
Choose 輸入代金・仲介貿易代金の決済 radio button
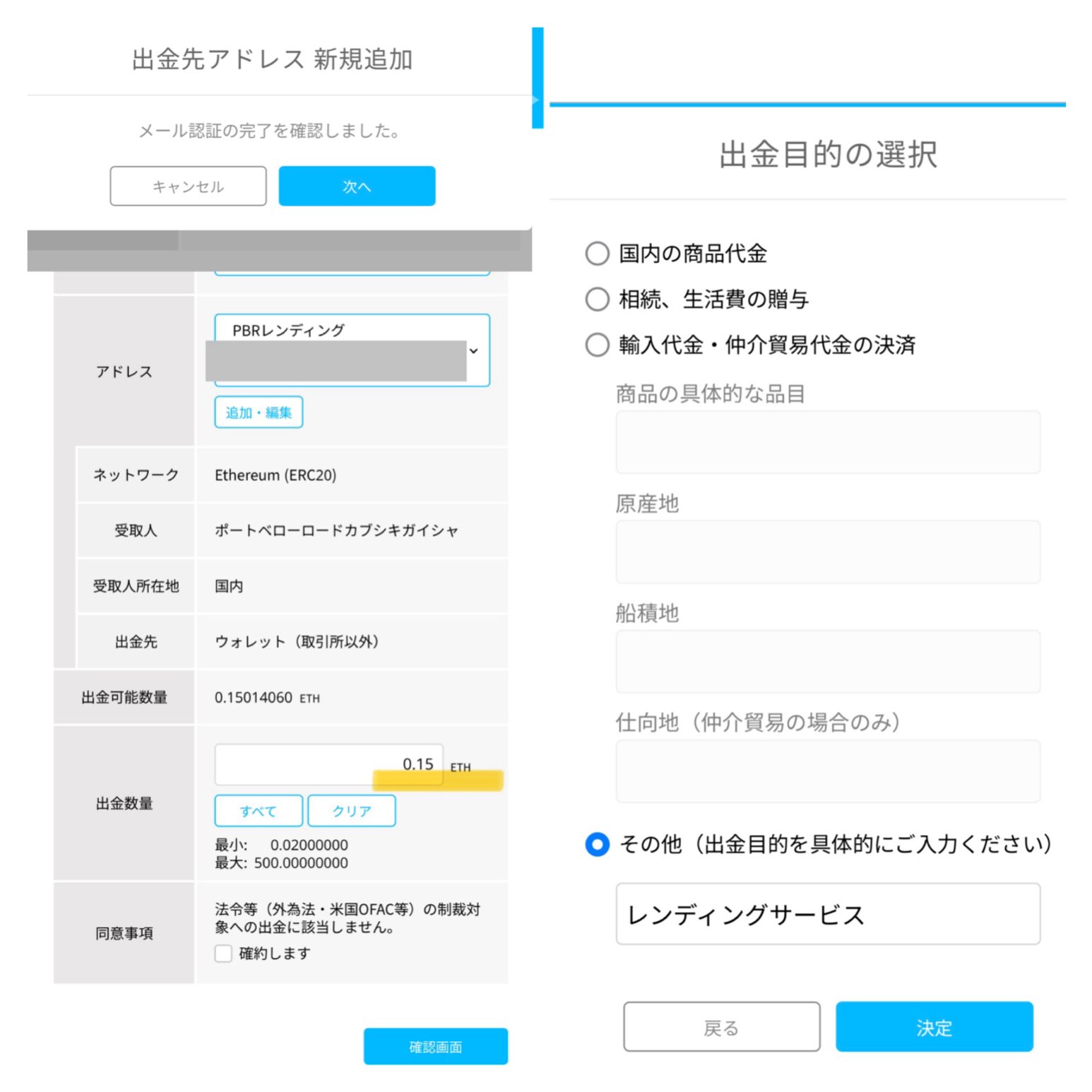[x=598, y=345]
